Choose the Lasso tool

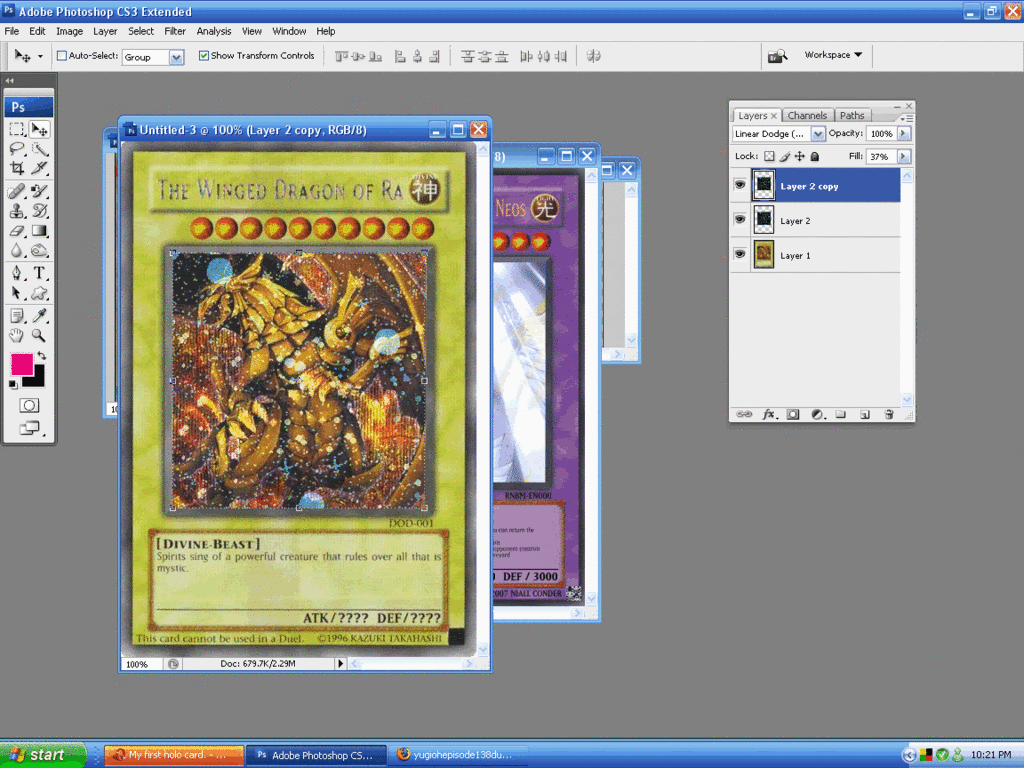(17, 148)
